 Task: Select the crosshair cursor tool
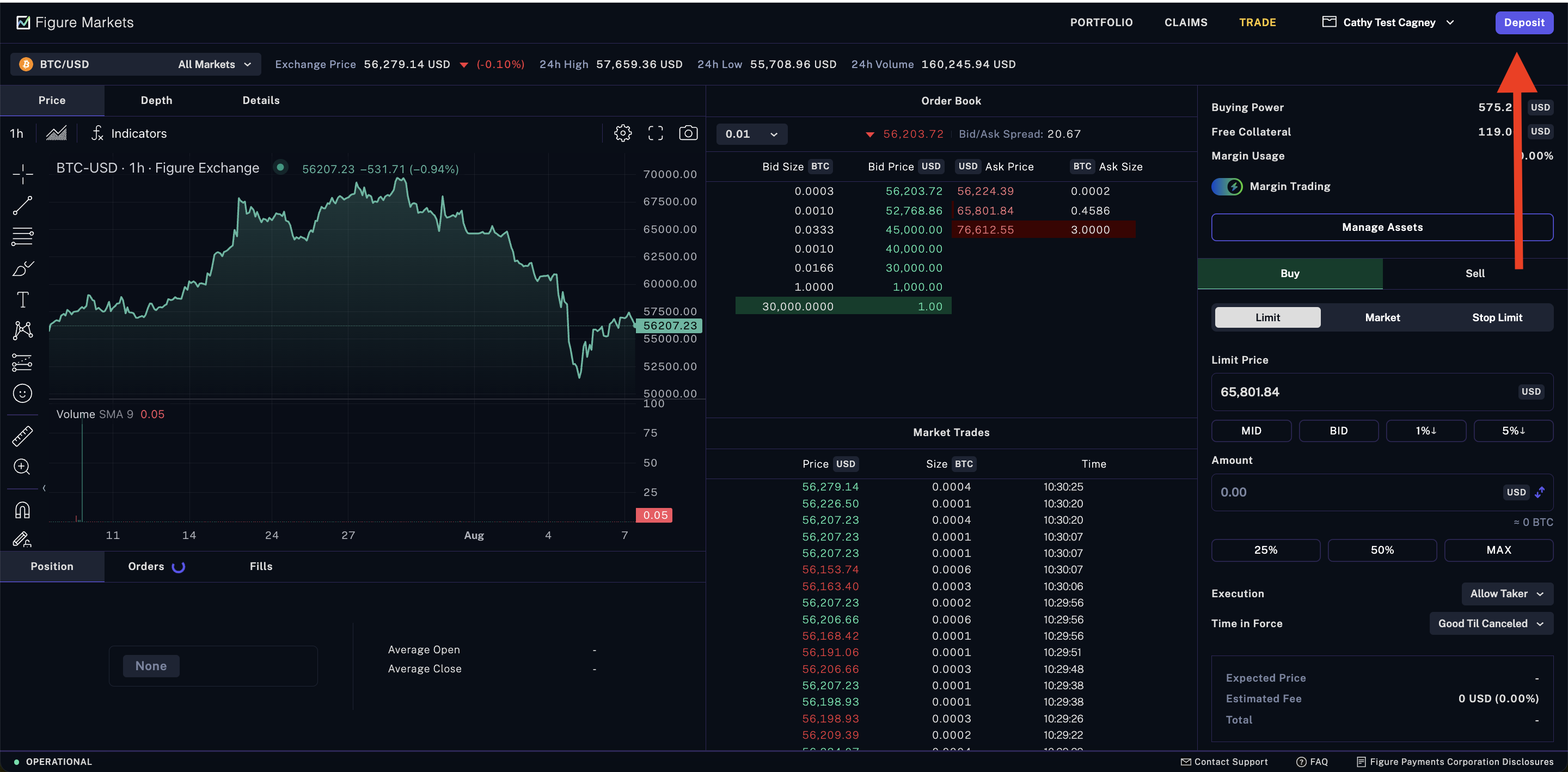[x=22, y=174]
